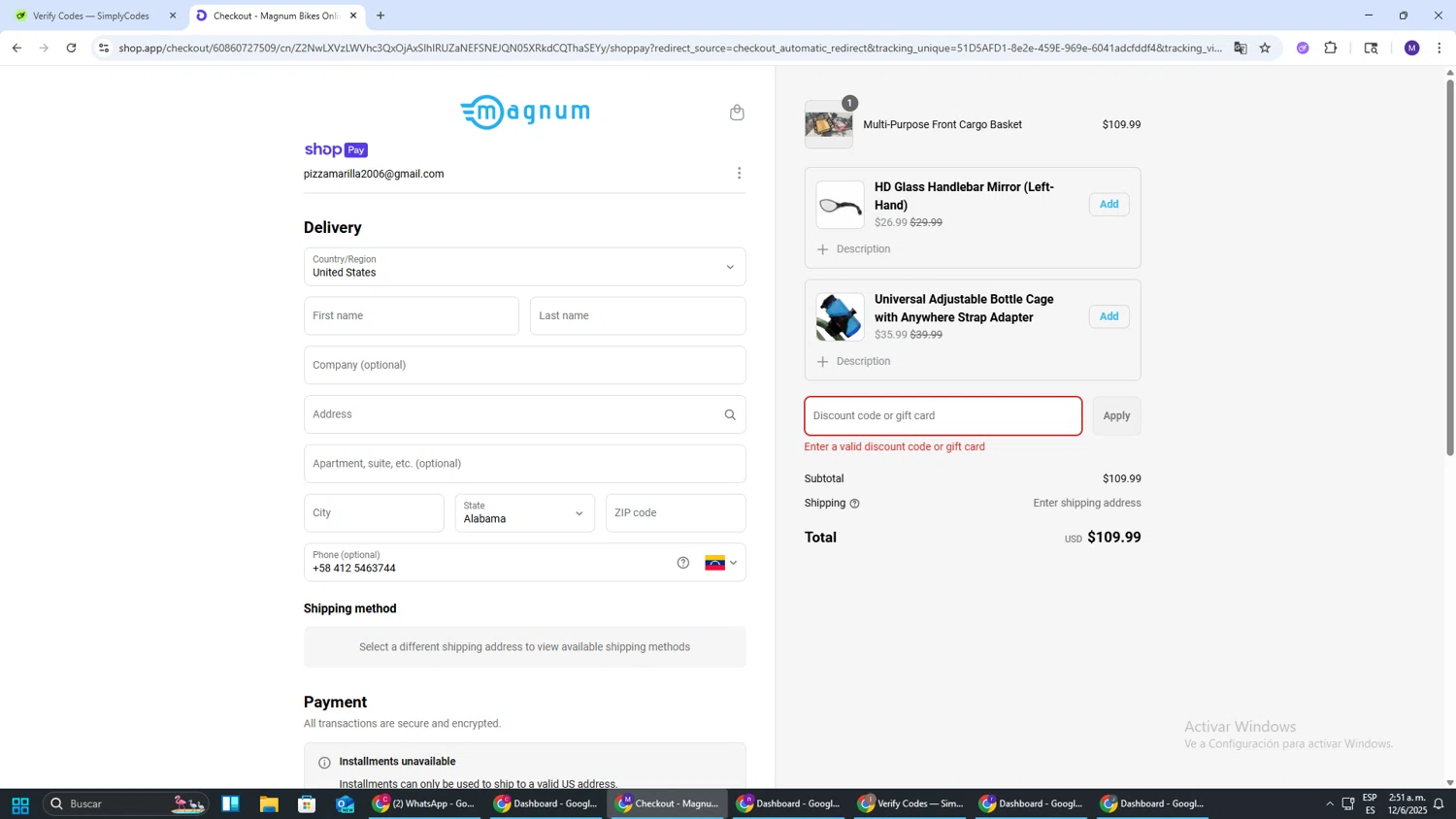Reload the page with the refresh icon

pos(71,48)
